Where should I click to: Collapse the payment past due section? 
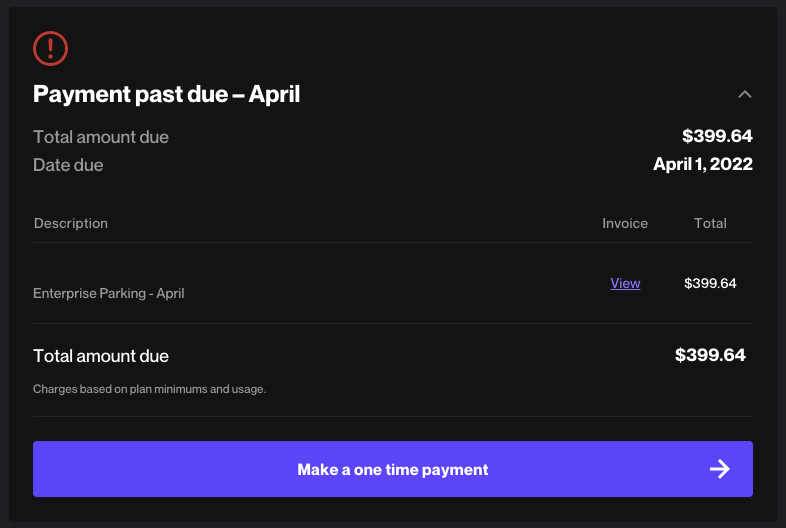pyautogui.click(x=744, y=94)
